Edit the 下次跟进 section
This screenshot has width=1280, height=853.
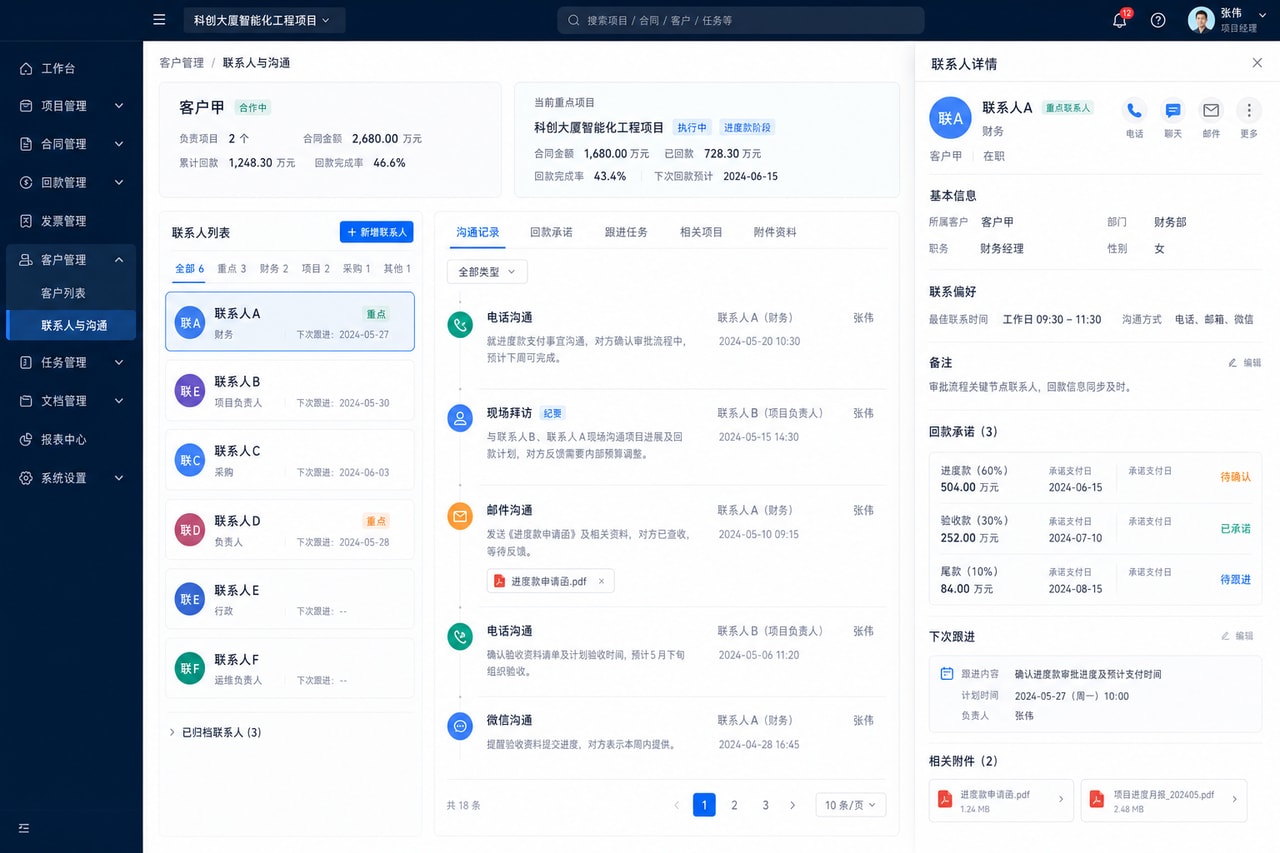[1237, 636]
